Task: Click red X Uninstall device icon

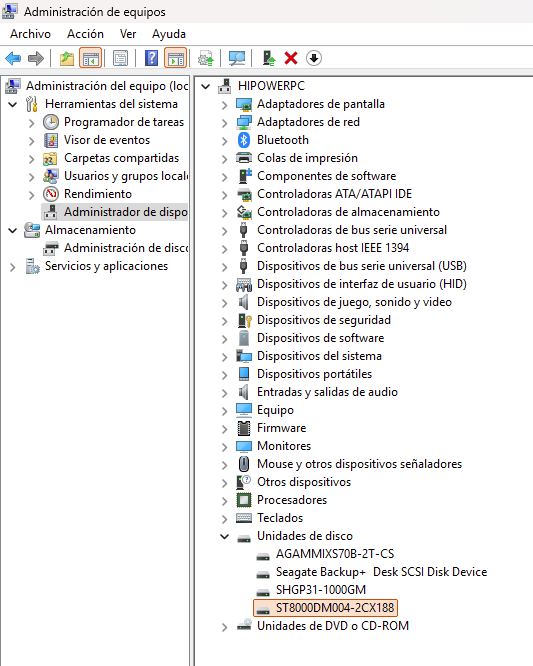Action: click(291, 58)
